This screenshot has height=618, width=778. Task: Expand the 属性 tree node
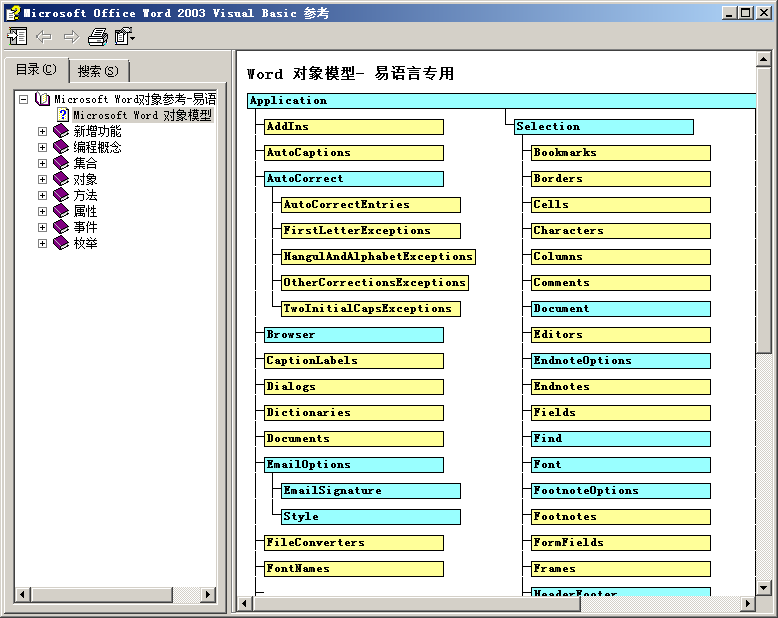coord(42,211)
